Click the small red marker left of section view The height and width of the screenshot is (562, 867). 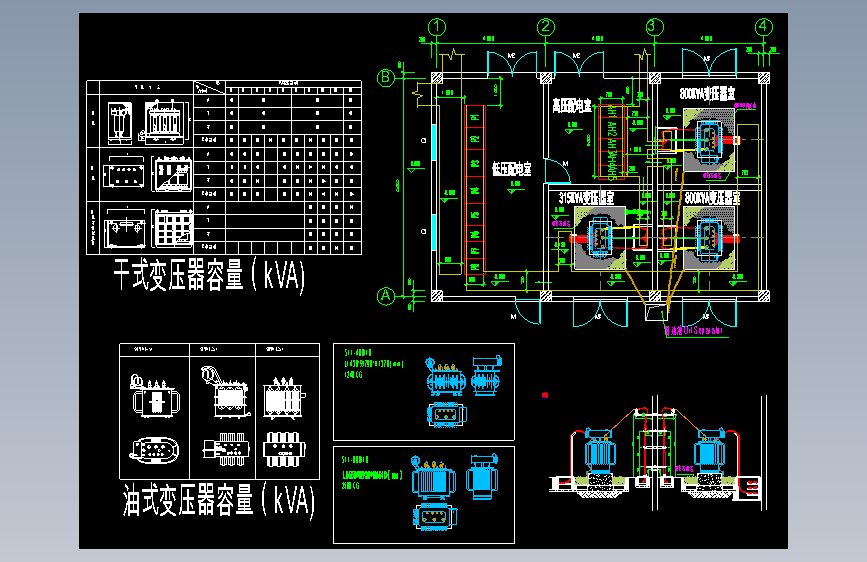[x=545, y=395]
